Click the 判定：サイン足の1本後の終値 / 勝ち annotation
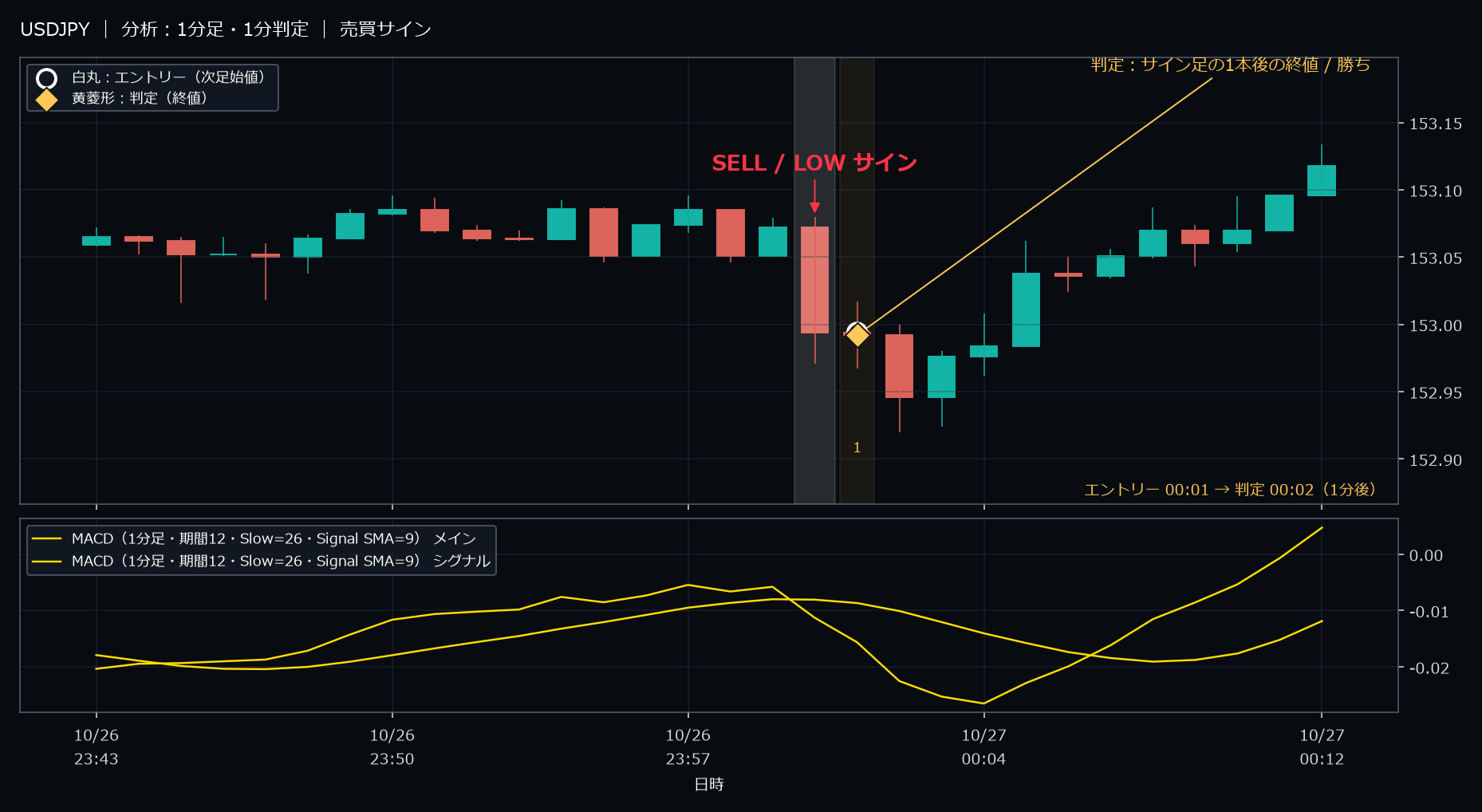The width and height of the screenshot is (1482, 812). tap(1231, 65)
